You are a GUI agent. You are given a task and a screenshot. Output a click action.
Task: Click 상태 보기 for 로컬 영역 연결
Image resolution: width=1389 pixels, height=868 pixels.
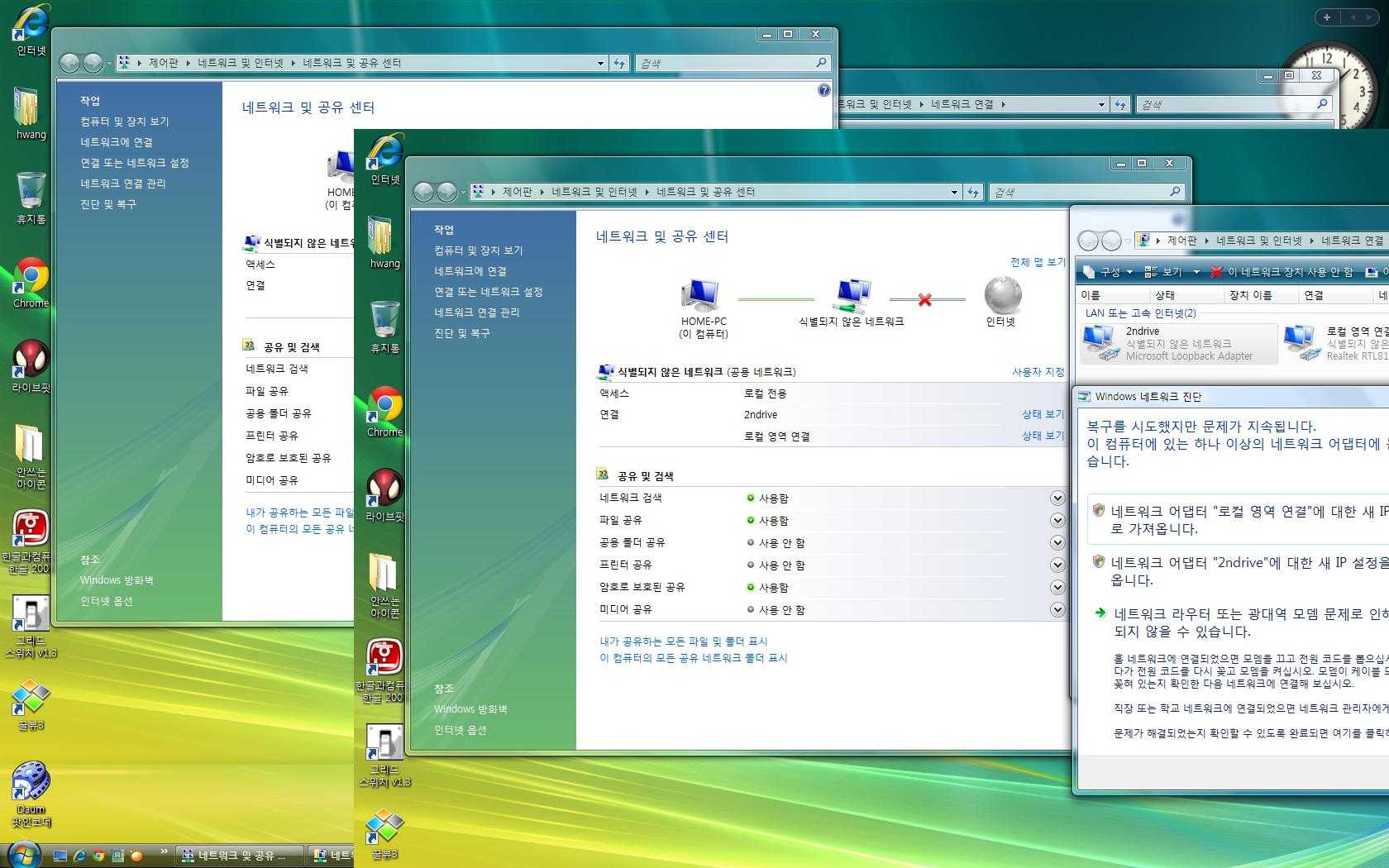tap(1043, 436)
